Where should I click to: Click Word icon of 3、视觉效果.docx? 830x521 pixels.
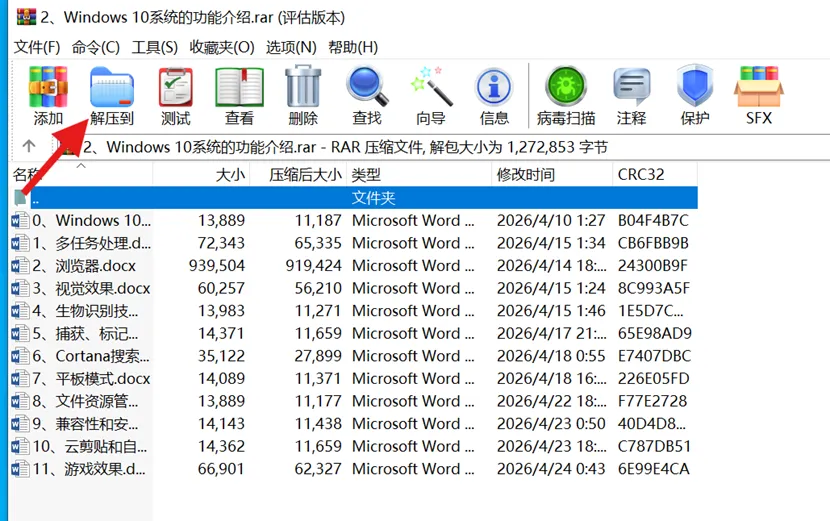(20, 288)
